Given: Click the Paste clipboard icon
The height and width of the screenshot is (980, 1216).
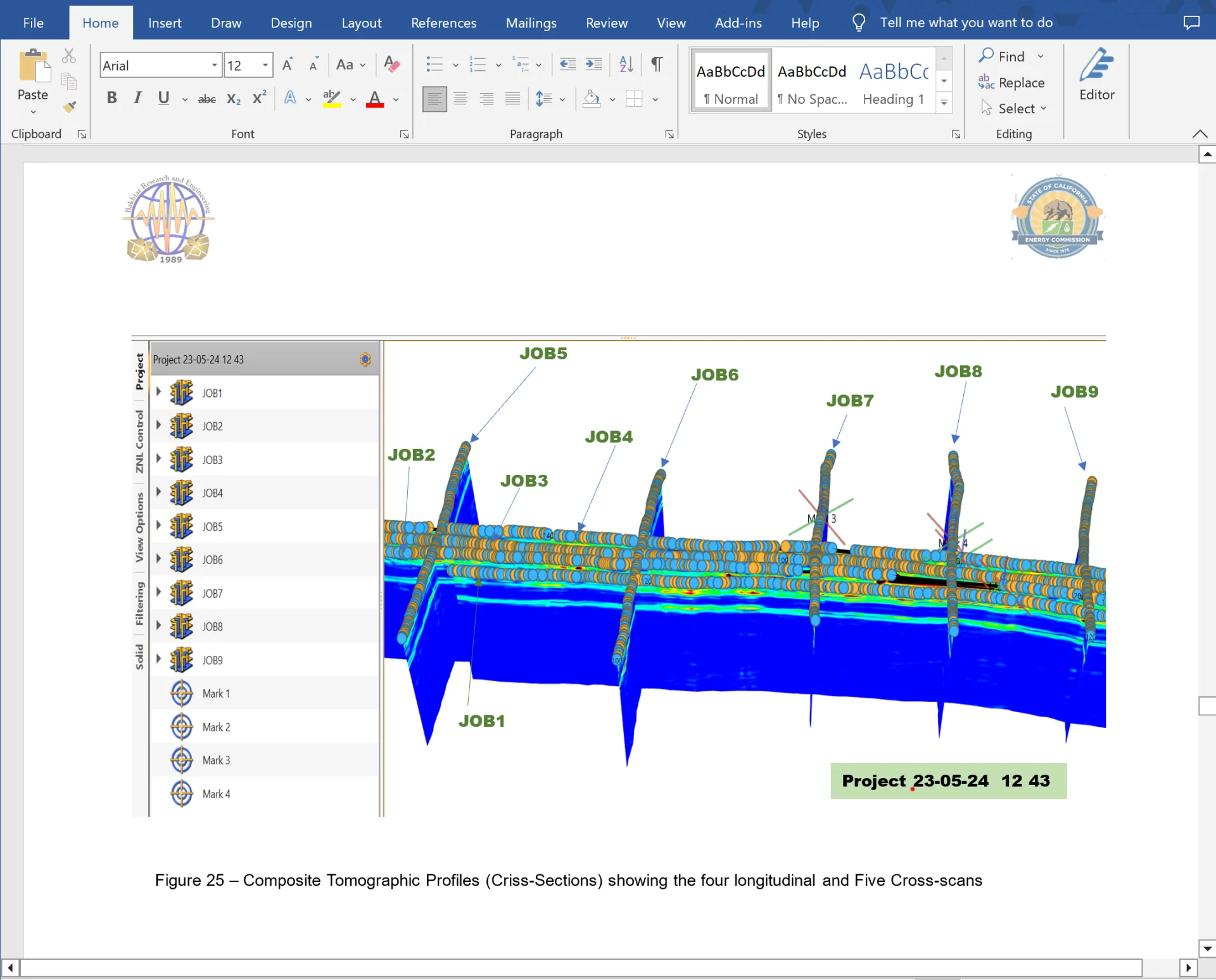Looking at the screenshot, I should click(34, 66).
